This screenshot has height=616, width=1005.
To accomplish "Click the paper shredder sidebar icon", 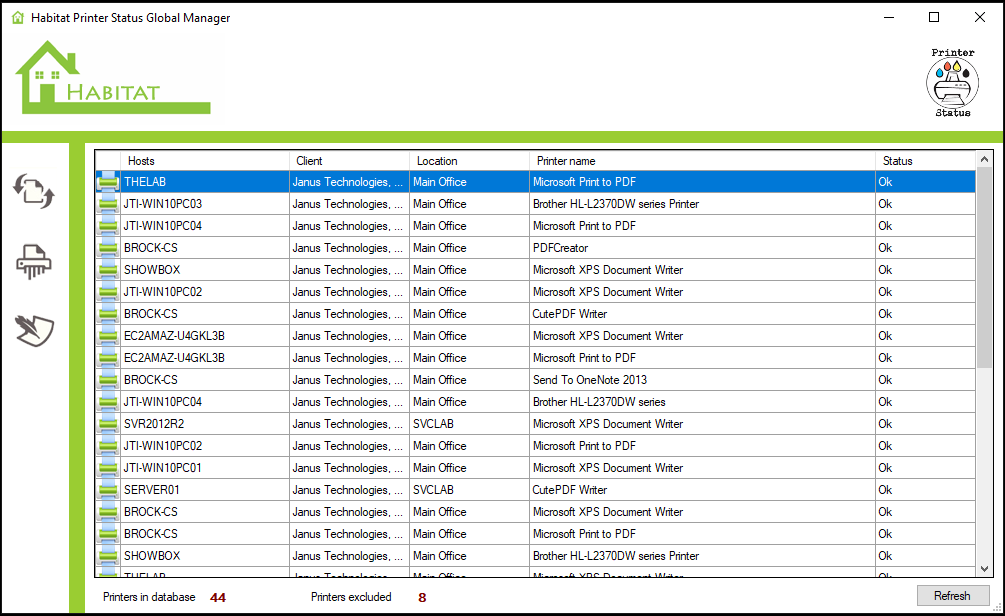I will 34,262.
